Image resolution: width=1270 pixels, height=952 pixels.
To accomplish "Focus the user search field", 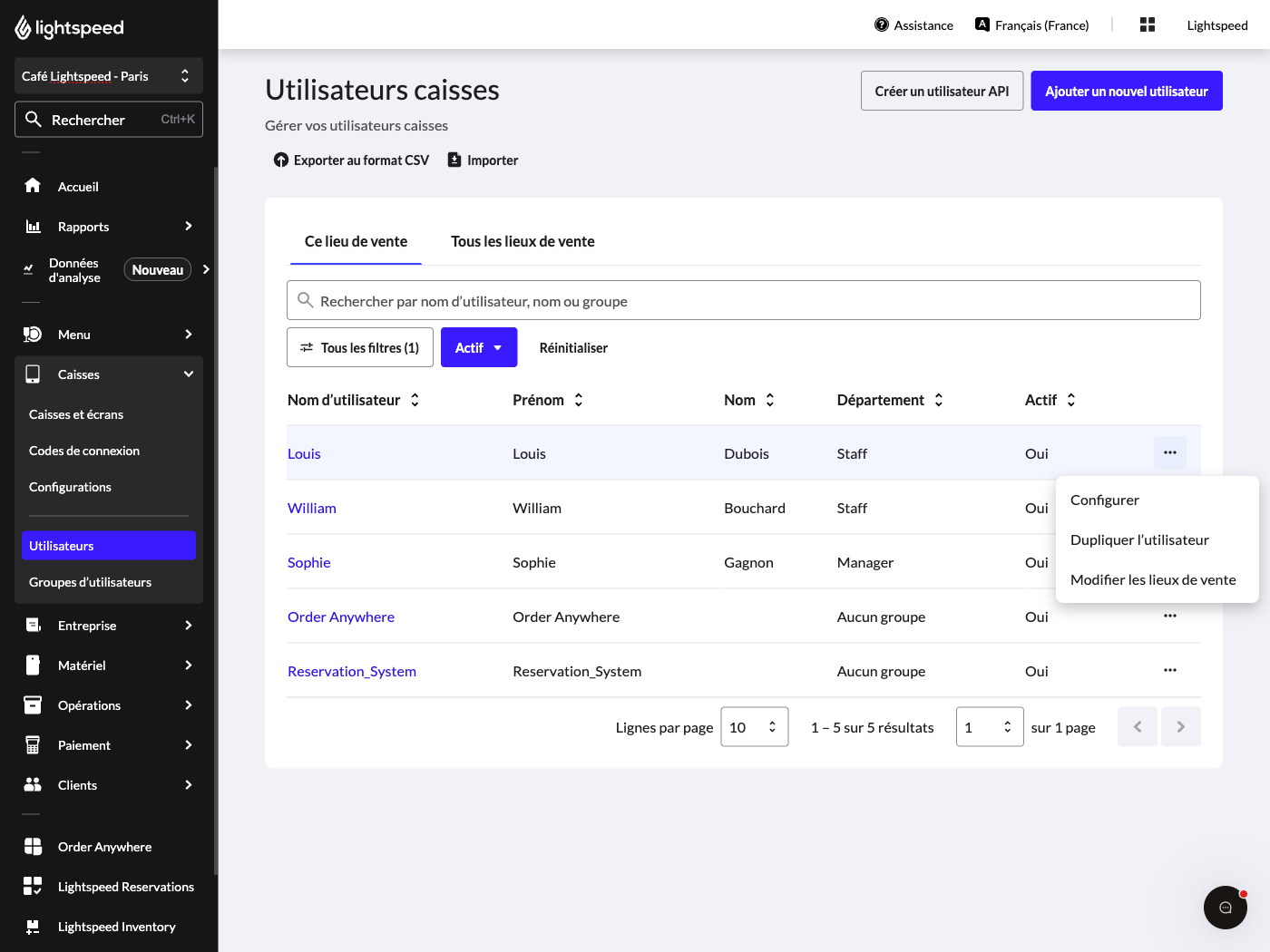I will tap(744, 300).
